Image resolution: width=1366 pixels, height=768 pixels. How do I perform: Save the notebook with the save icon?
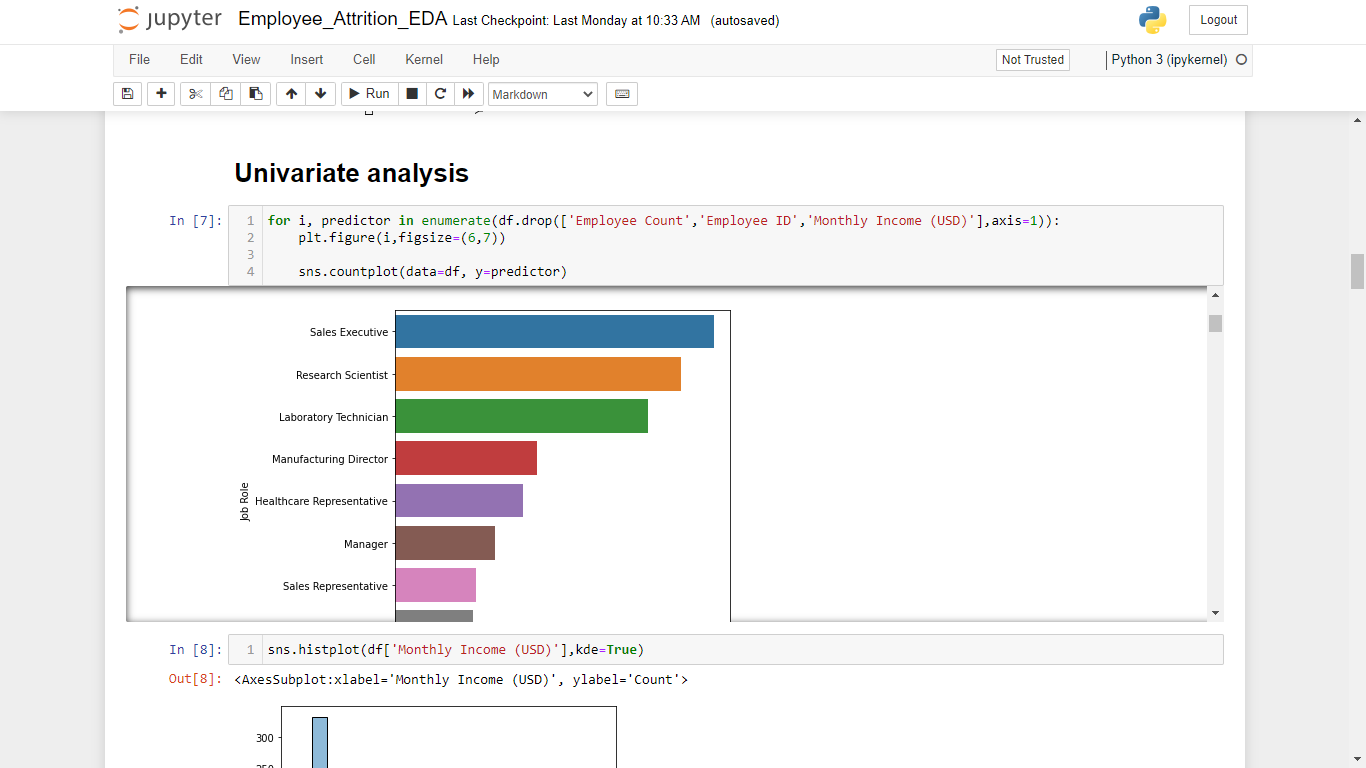[127, 93]
